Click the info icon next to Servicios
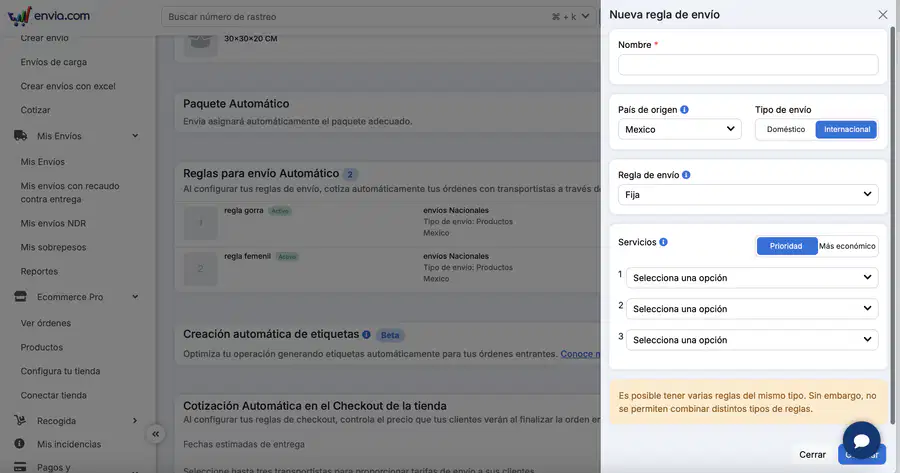This screenshot has width=900, height=473. [664, 242]
